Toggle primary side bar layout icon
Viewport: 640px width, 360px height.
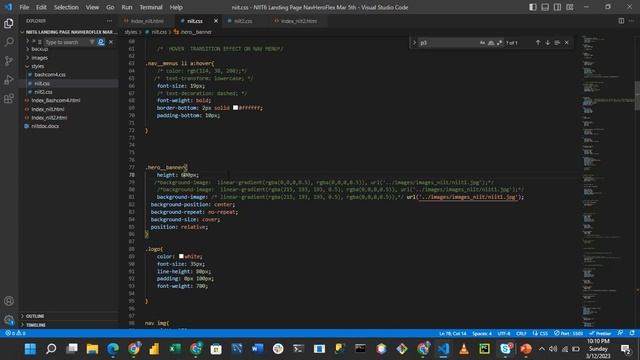pos(533,7)
